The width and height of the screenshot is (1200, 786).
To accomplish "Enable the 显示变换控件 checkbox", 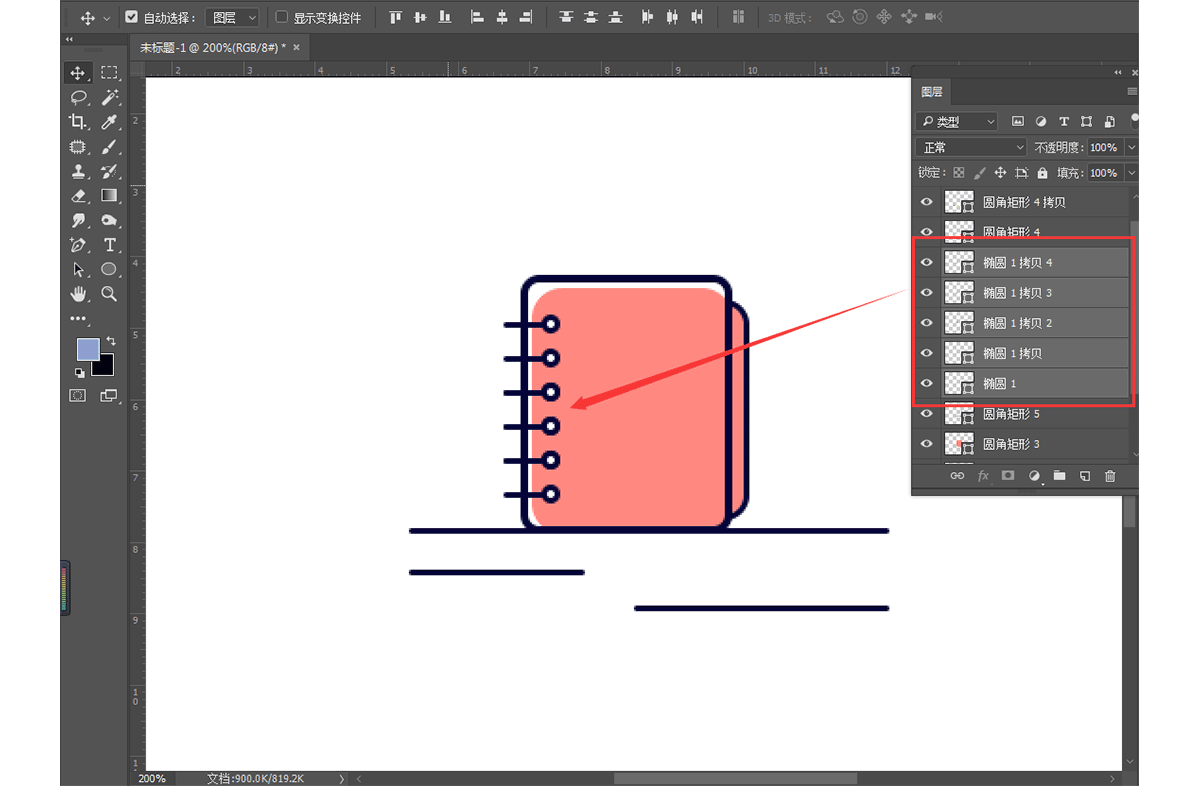I will [x=281, y=18].
